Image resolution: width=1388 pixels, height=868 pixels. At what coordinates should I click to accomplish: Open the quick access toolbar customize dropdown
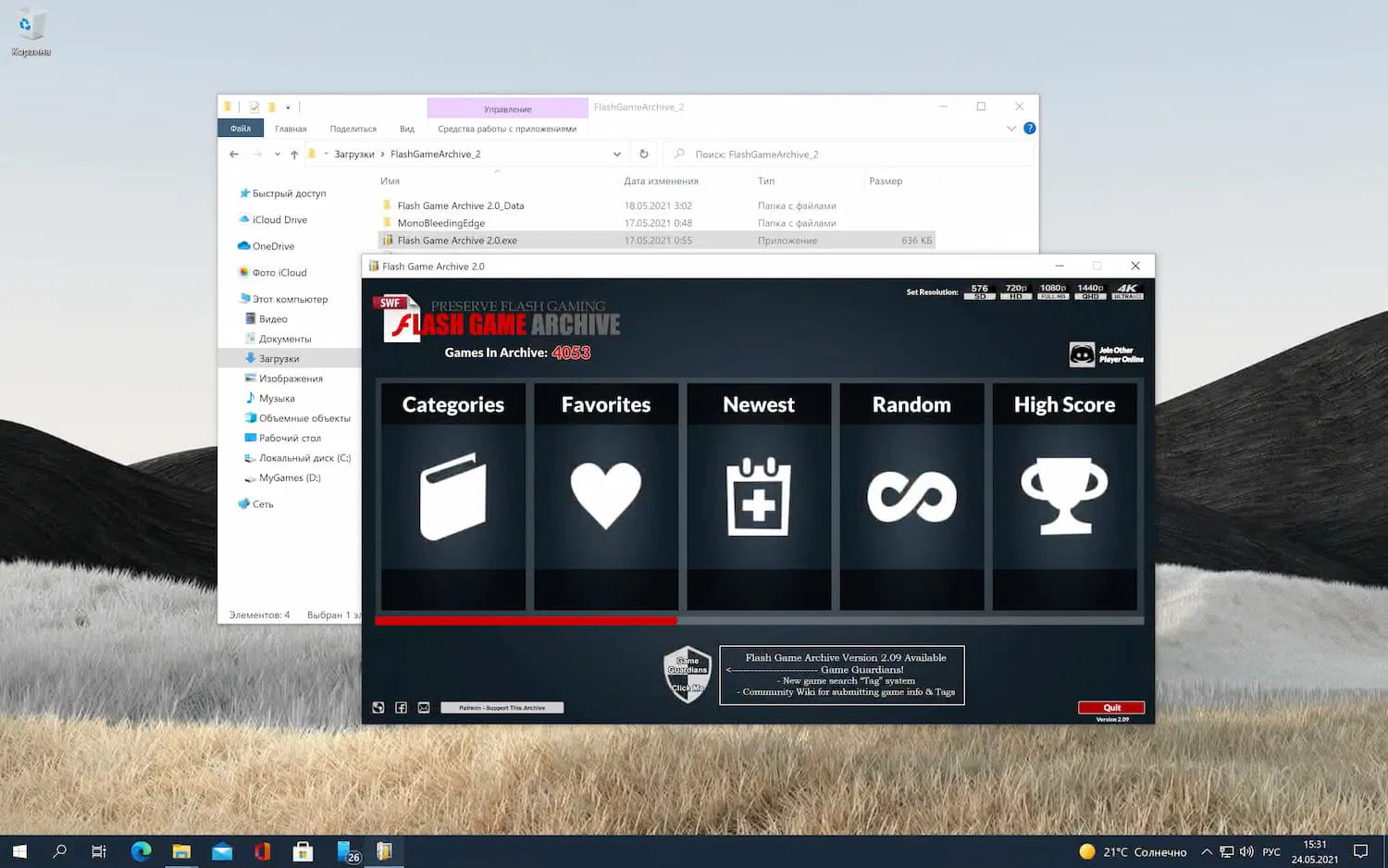pyautogui.click(x=288, y=107)
